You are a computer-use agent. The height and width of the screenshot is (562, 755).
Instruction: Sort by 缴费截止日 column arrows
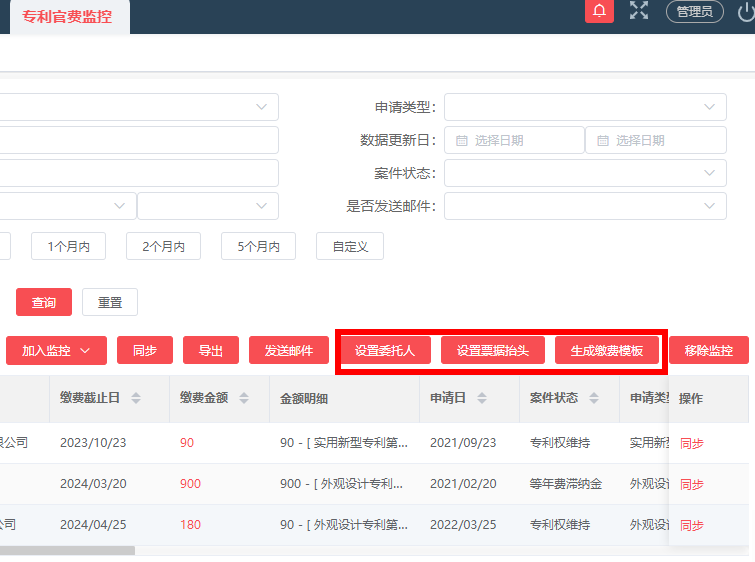(136, 398)
